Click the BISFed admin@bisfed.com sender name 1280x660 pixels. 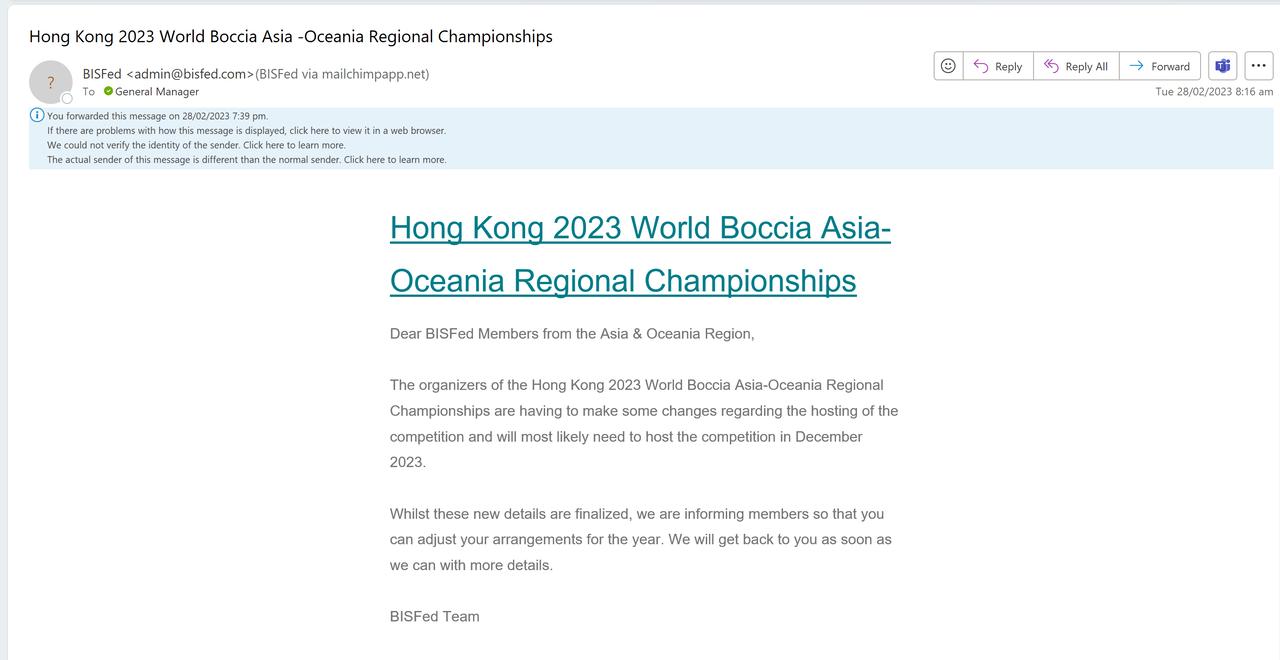pos(168,74)
